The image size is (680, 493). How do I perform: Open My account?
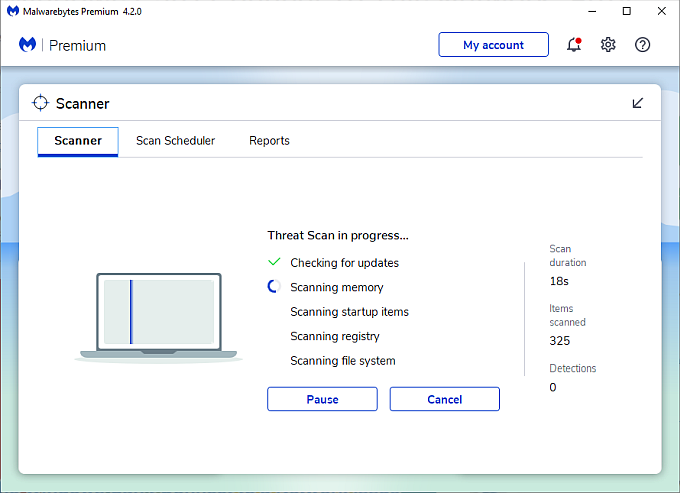[x=494, y=45]
